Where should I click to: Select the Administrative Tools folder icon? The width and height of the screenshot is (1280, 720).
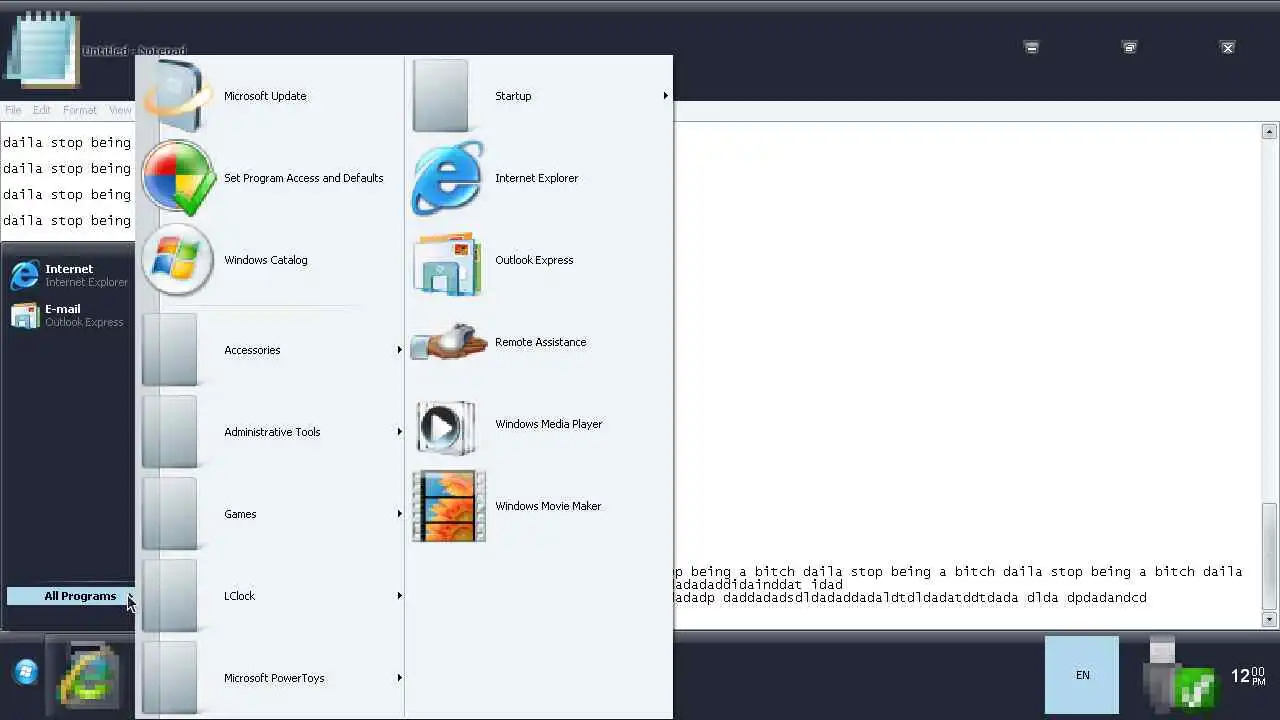click(170, 432)
